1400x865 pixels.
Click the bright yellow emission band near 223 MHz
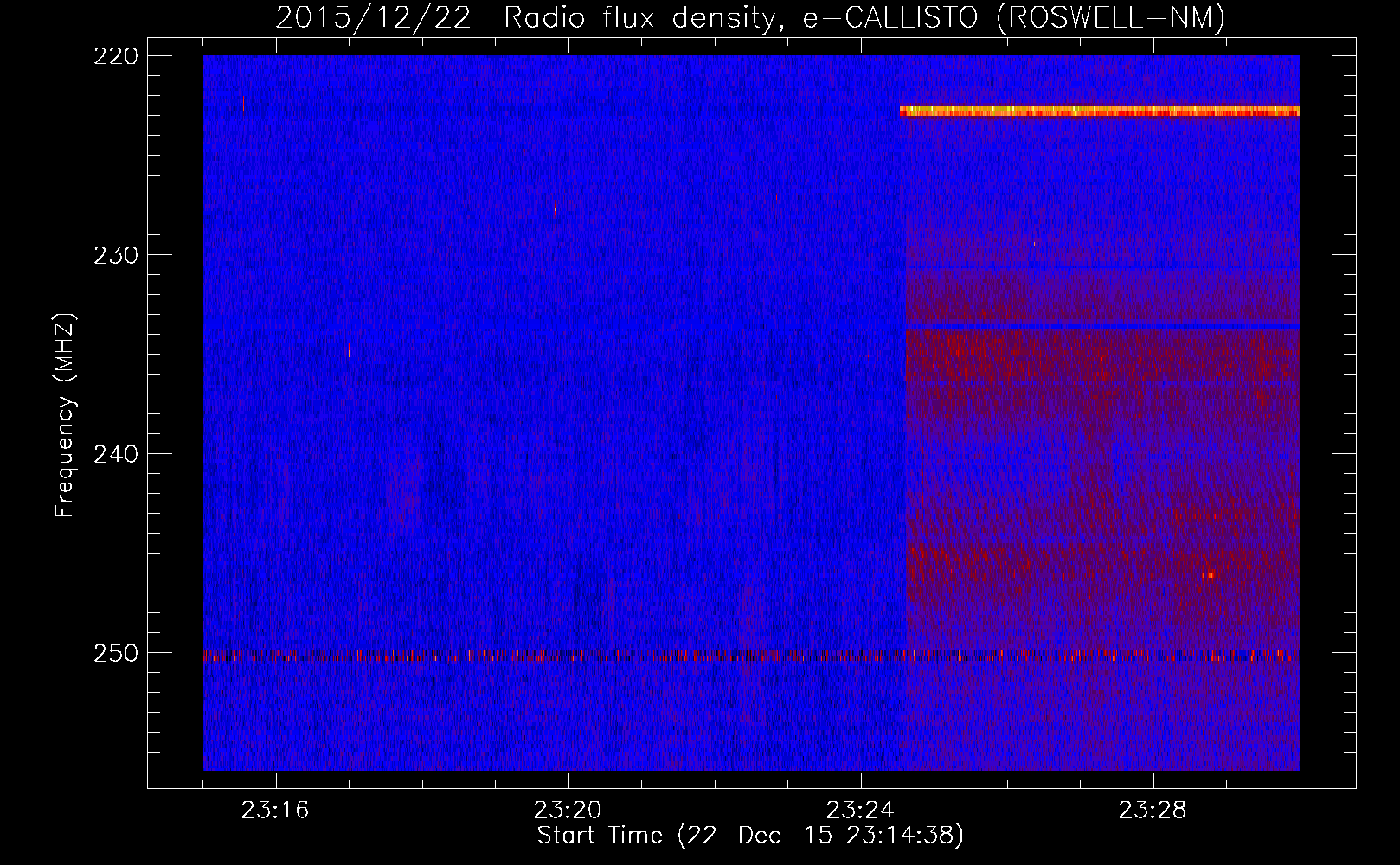click(1100, 111)
